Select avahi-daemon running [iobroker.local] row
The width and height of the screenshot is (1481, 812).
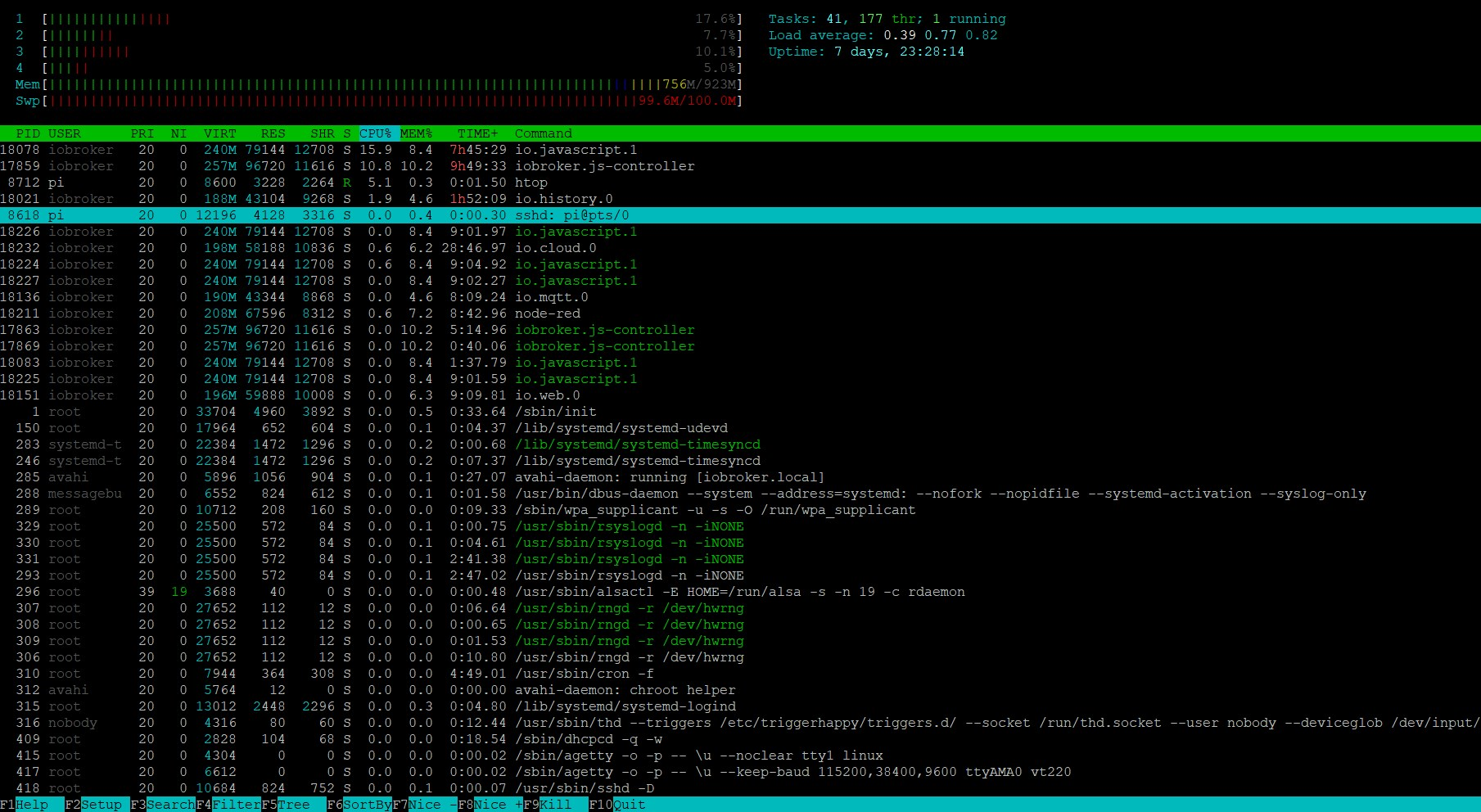(740, 477)
